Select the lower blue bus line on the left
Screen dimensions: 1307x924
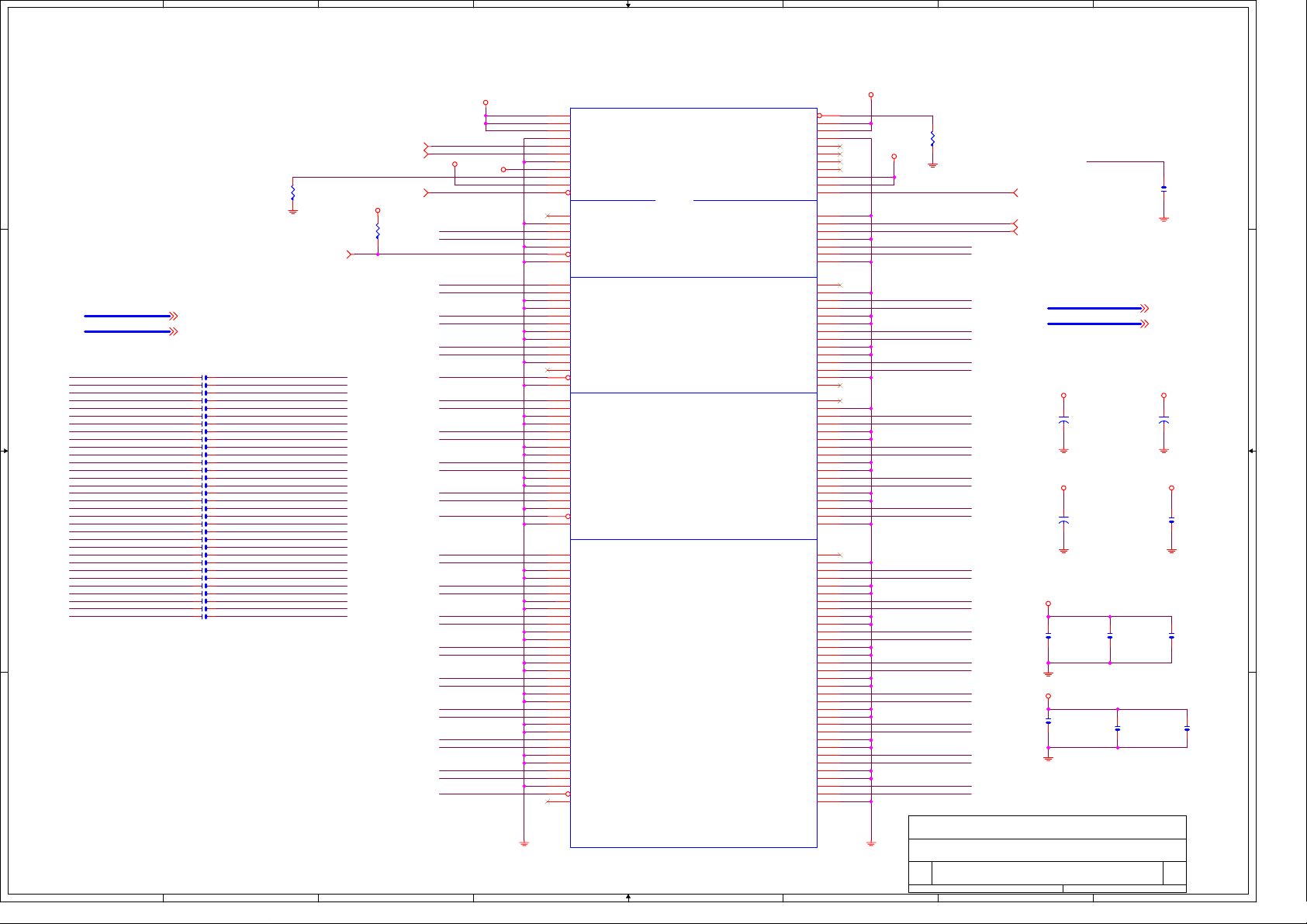coord(126,331)
